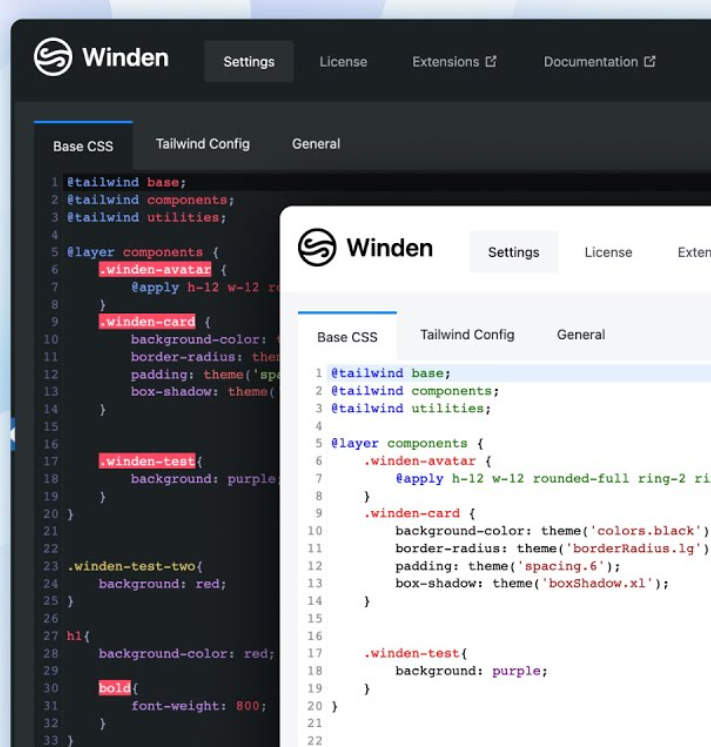The width and height of the screenshot is (711, 747).
Task: Select the Base CSS tab in the dark window
Action: pos(83,146)
